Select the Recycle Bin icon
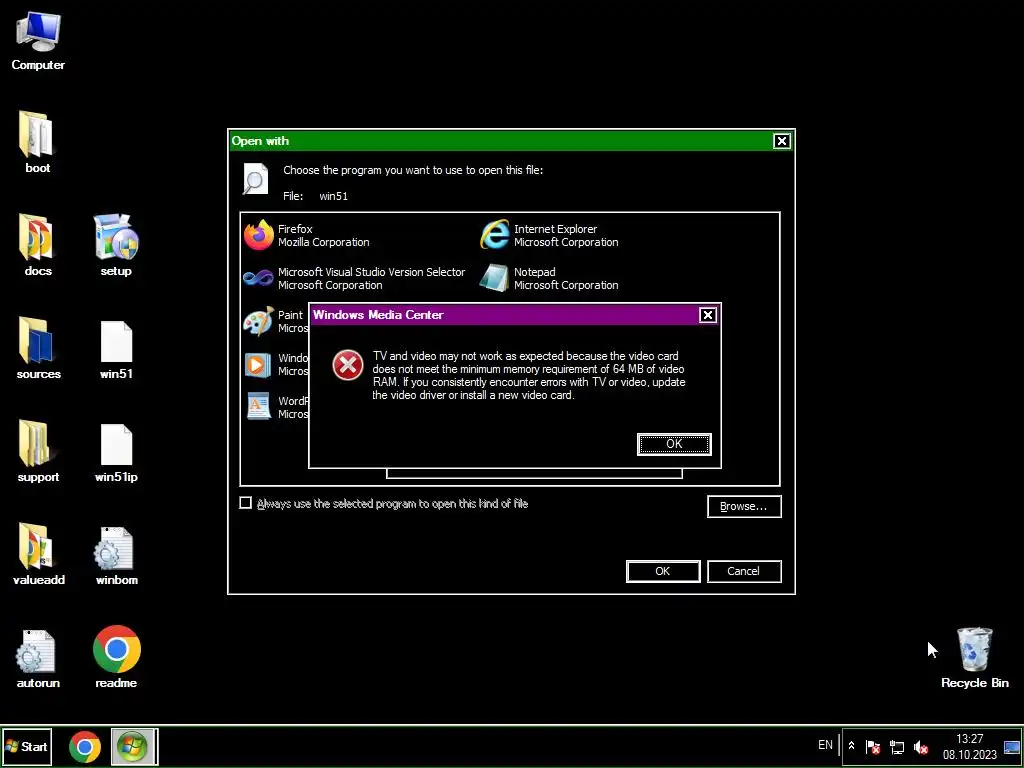 pyautogui.click(x=974, y=657)
